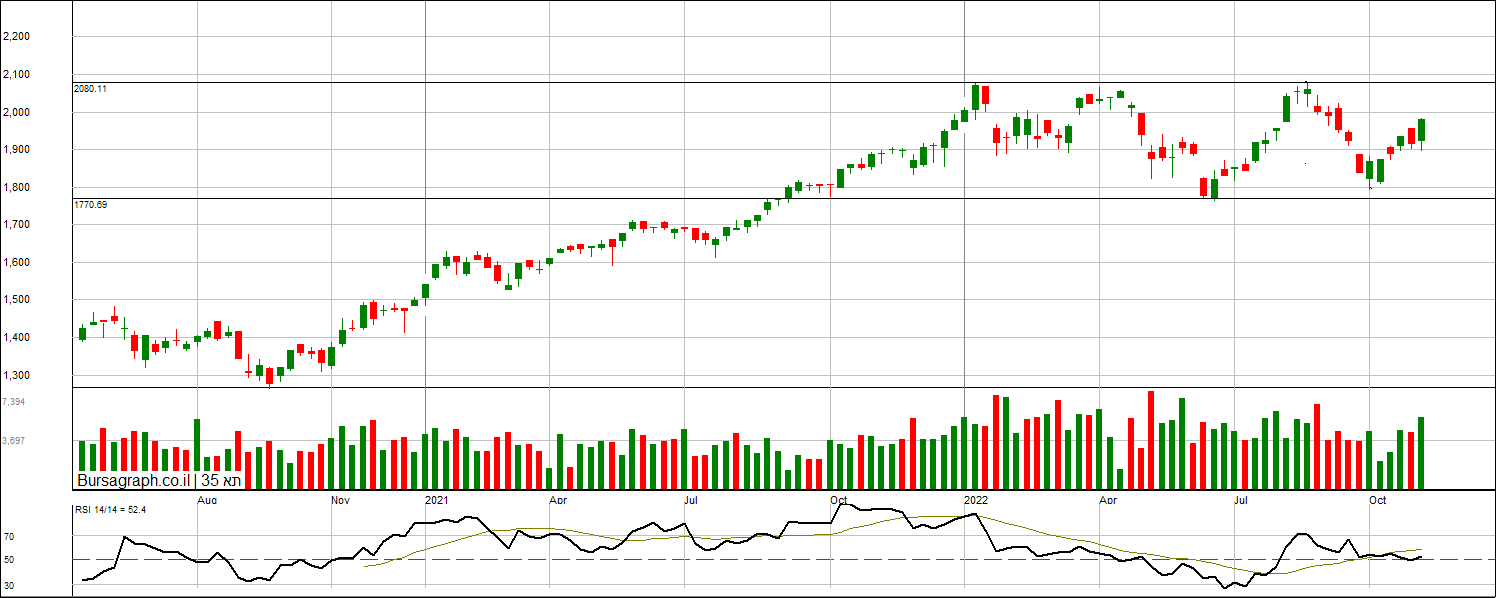Click the RSI 70 level label
1496x598 pixels.
(x=8, y=537)
